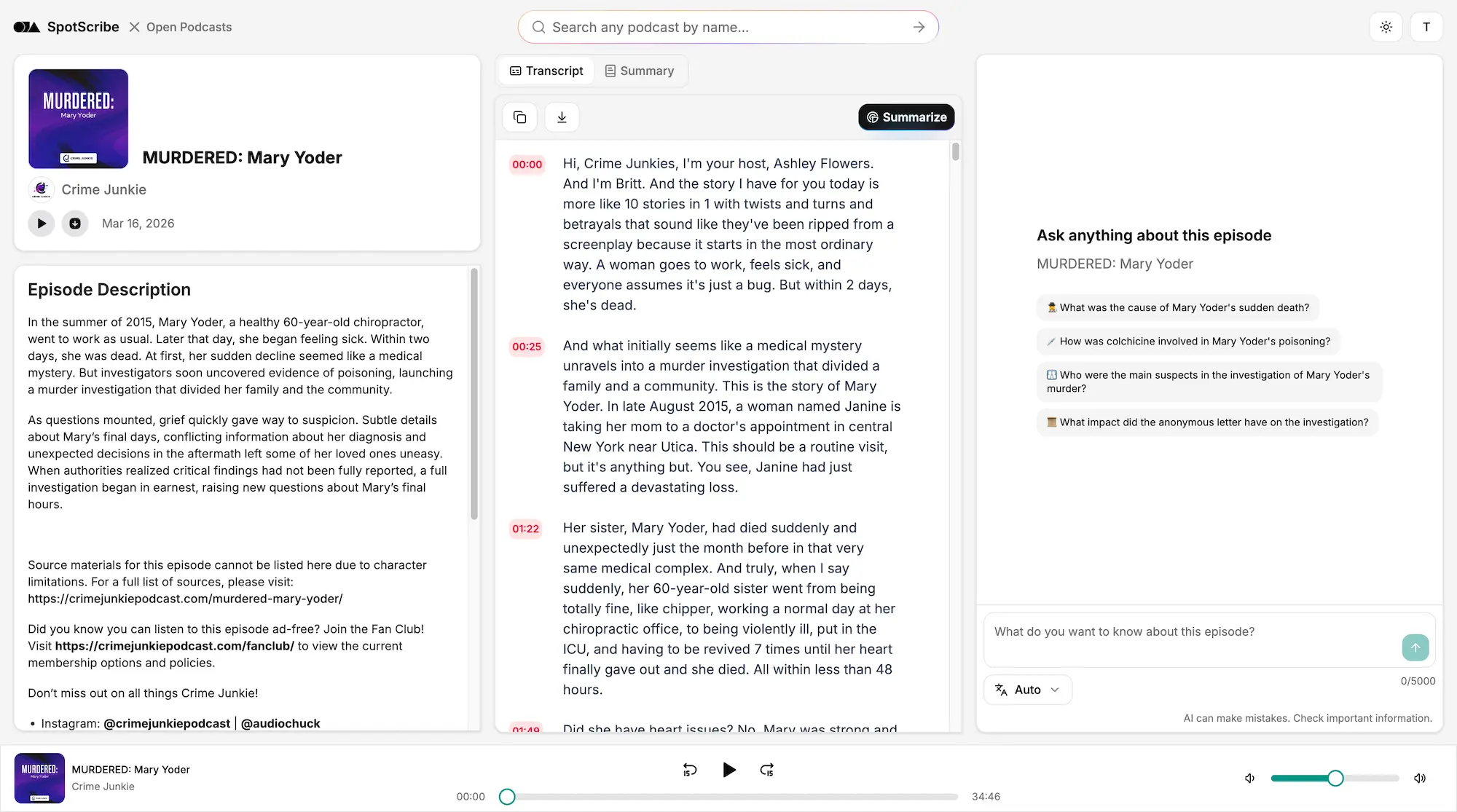This screenshot has height=812, width=1457.
Task: Download the episode from the episode card
Action: tap(76, 224)
